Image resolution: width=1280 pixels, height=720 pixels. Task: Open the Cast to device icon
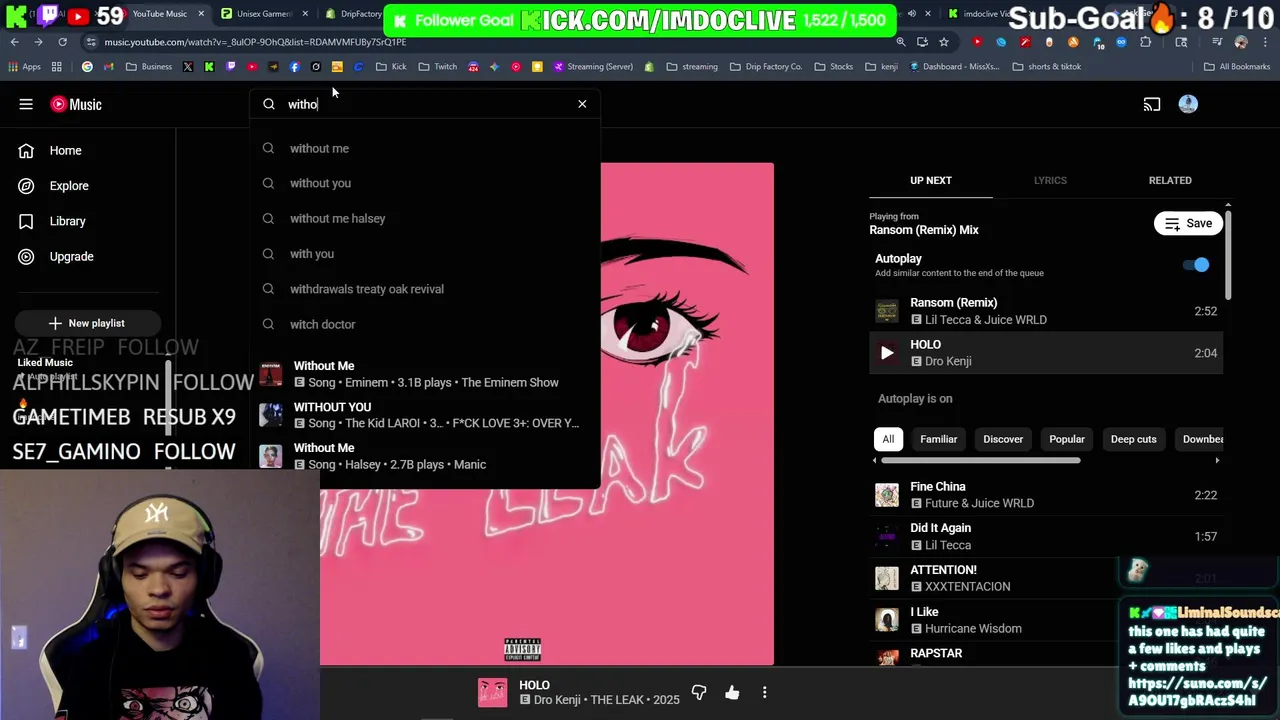pos(1152,104)
